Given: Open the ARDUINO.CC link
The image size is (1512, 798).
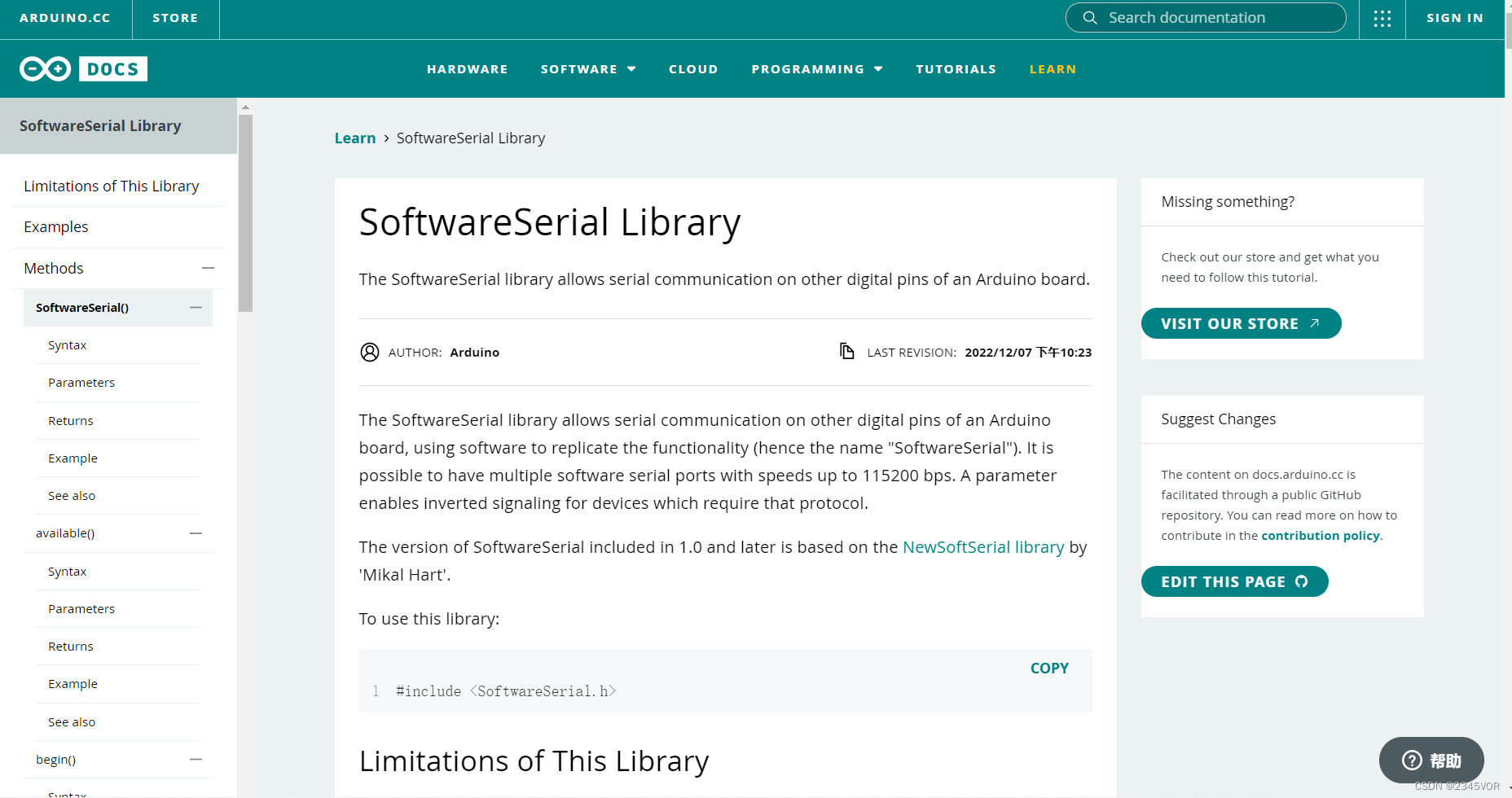Looking at the screenshot, I should (x=65, y=18).
